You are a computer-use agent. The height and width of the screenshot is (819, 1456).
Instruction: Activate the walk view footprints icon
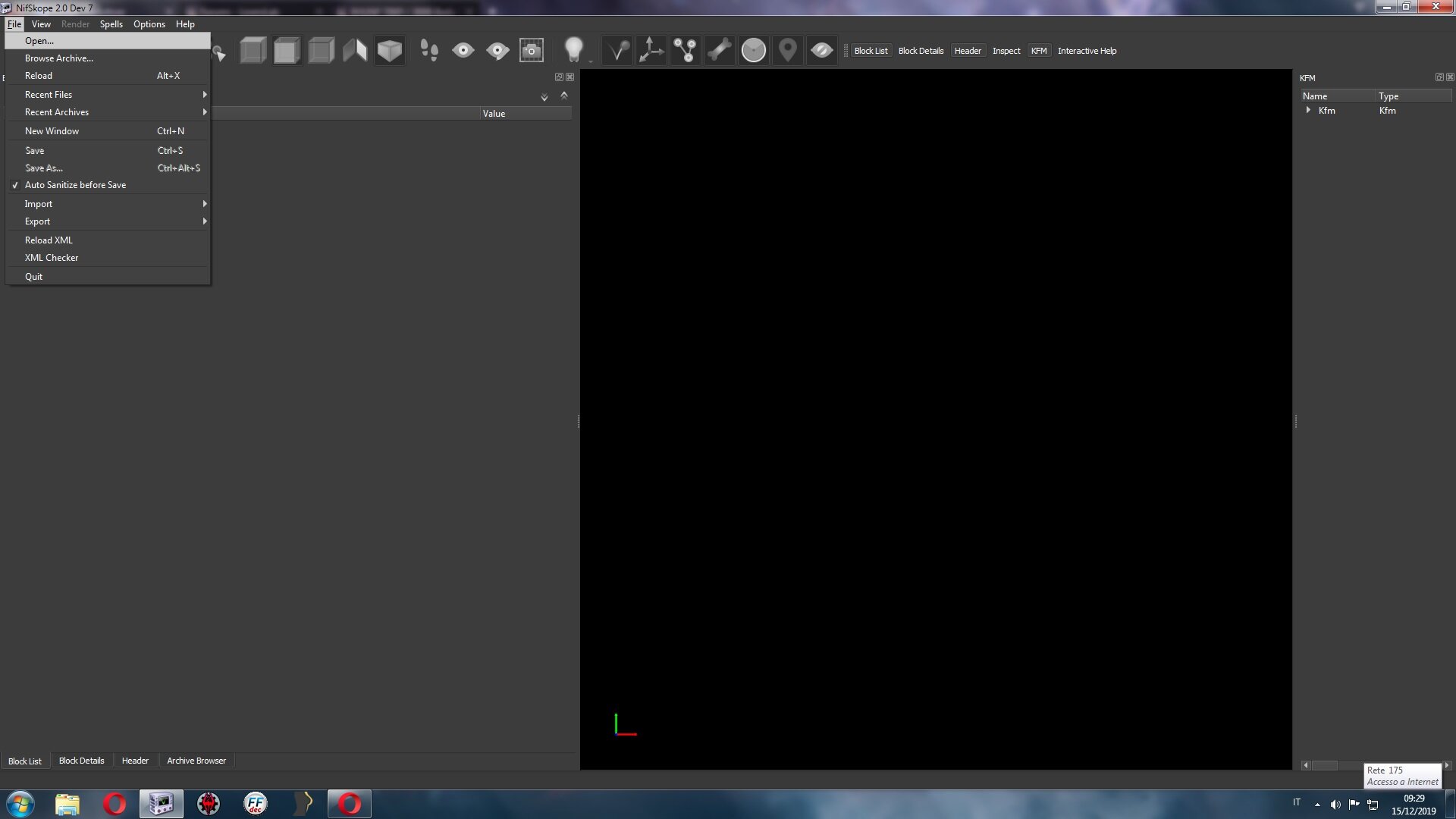pyautogui.click(x=429, y=51)
